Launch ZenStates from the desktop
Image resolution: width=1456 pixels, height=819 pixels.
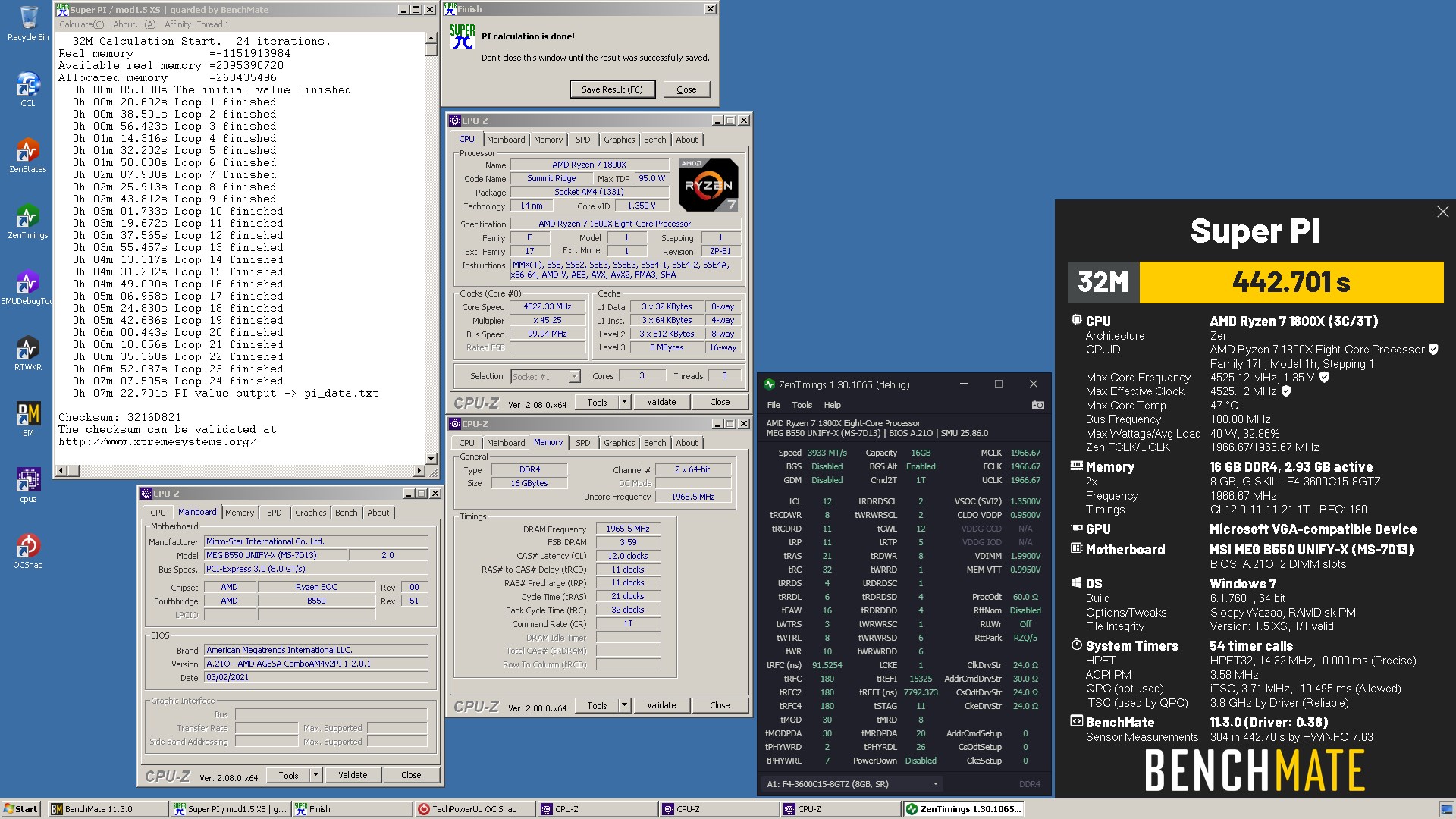[x=27, y=155]
